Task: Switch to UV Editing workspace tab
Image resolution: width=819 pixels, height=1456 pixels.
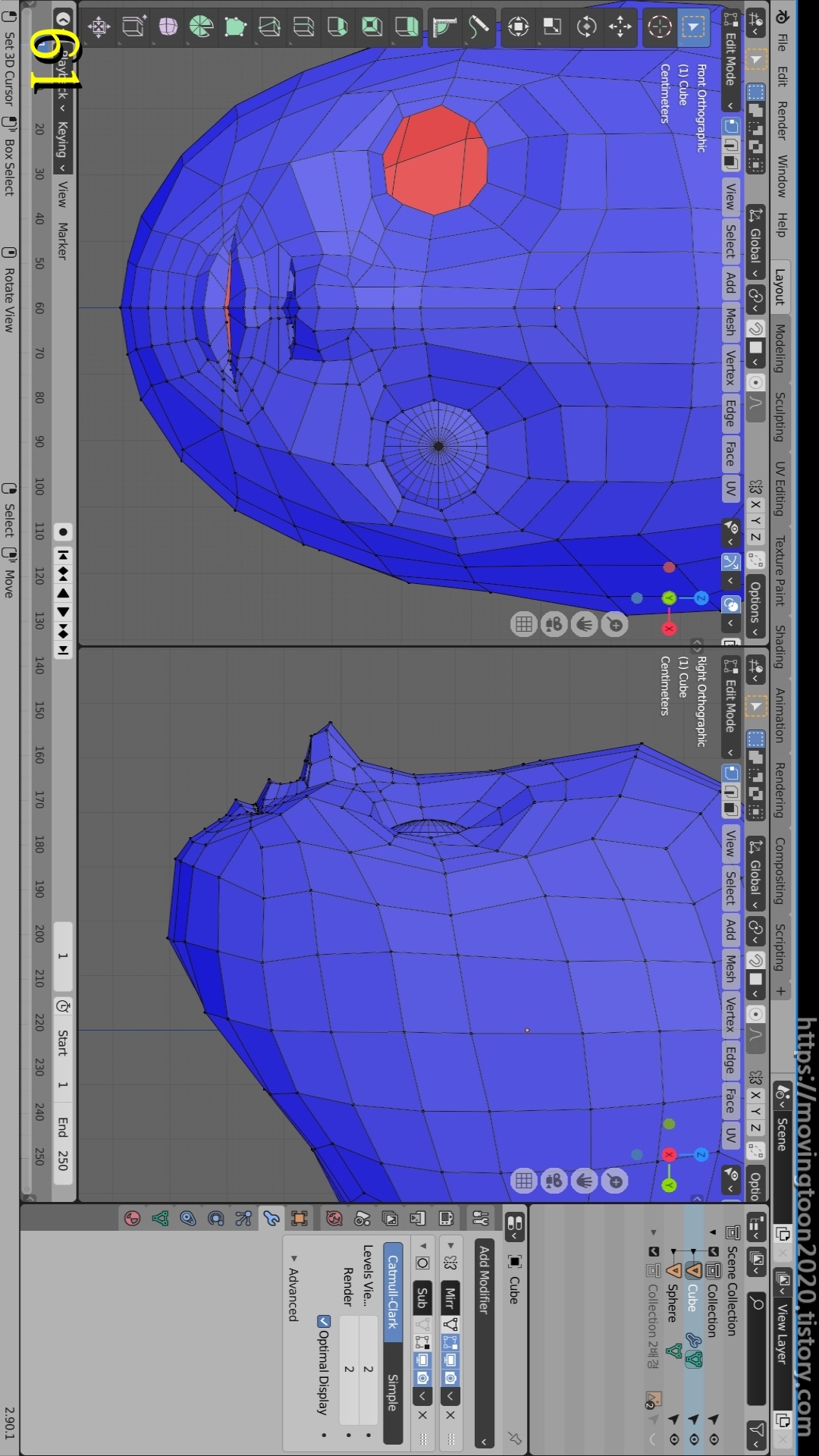Action: coord(780,488)
